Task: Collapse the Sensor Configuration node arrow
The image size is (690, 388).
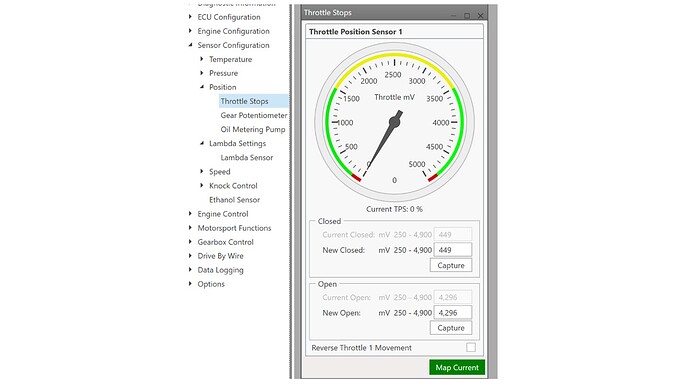Action: coord(190,45)
